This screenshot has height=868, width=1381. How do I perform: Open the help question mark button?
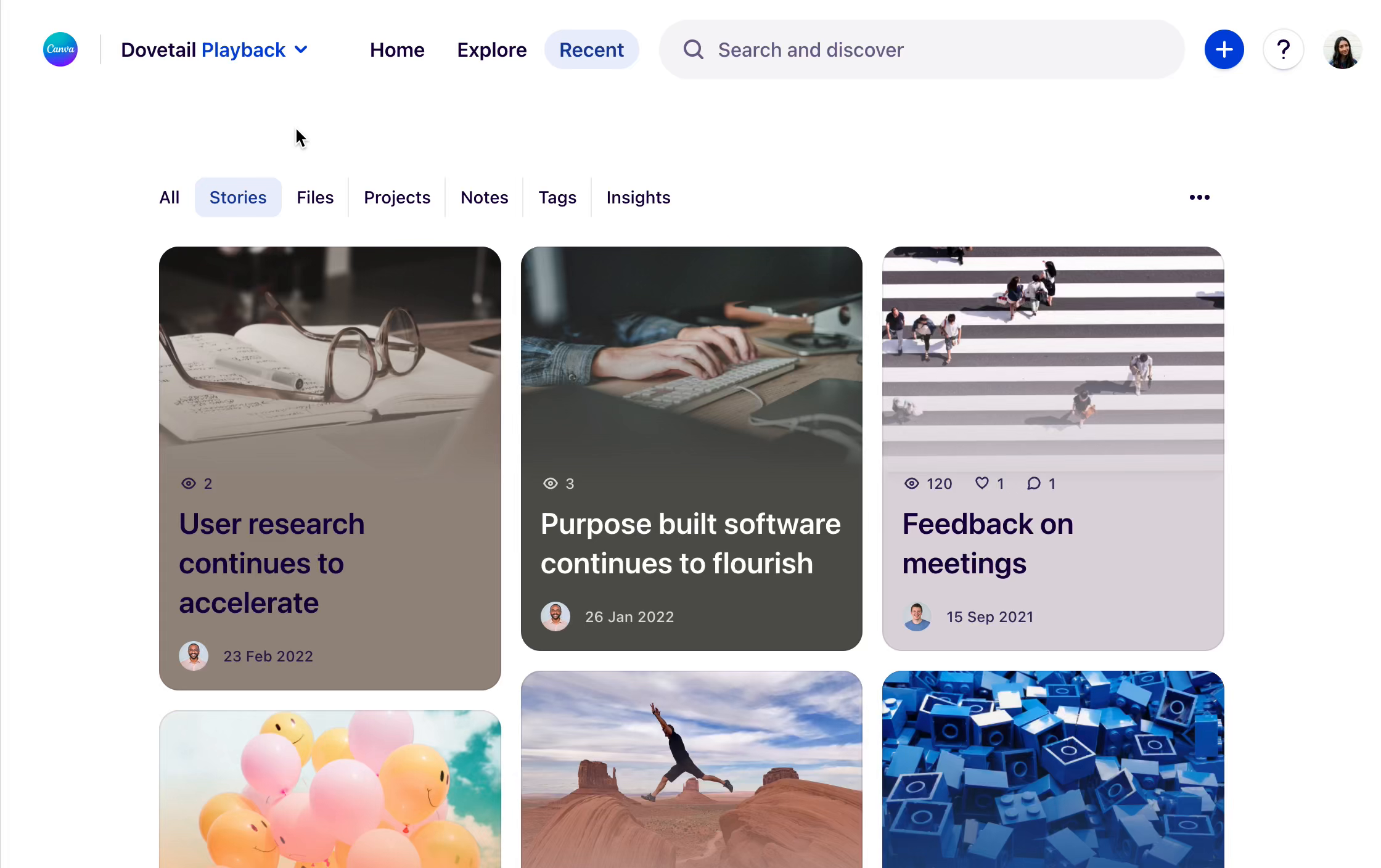pyautogui.click(x=1283, y=49)
